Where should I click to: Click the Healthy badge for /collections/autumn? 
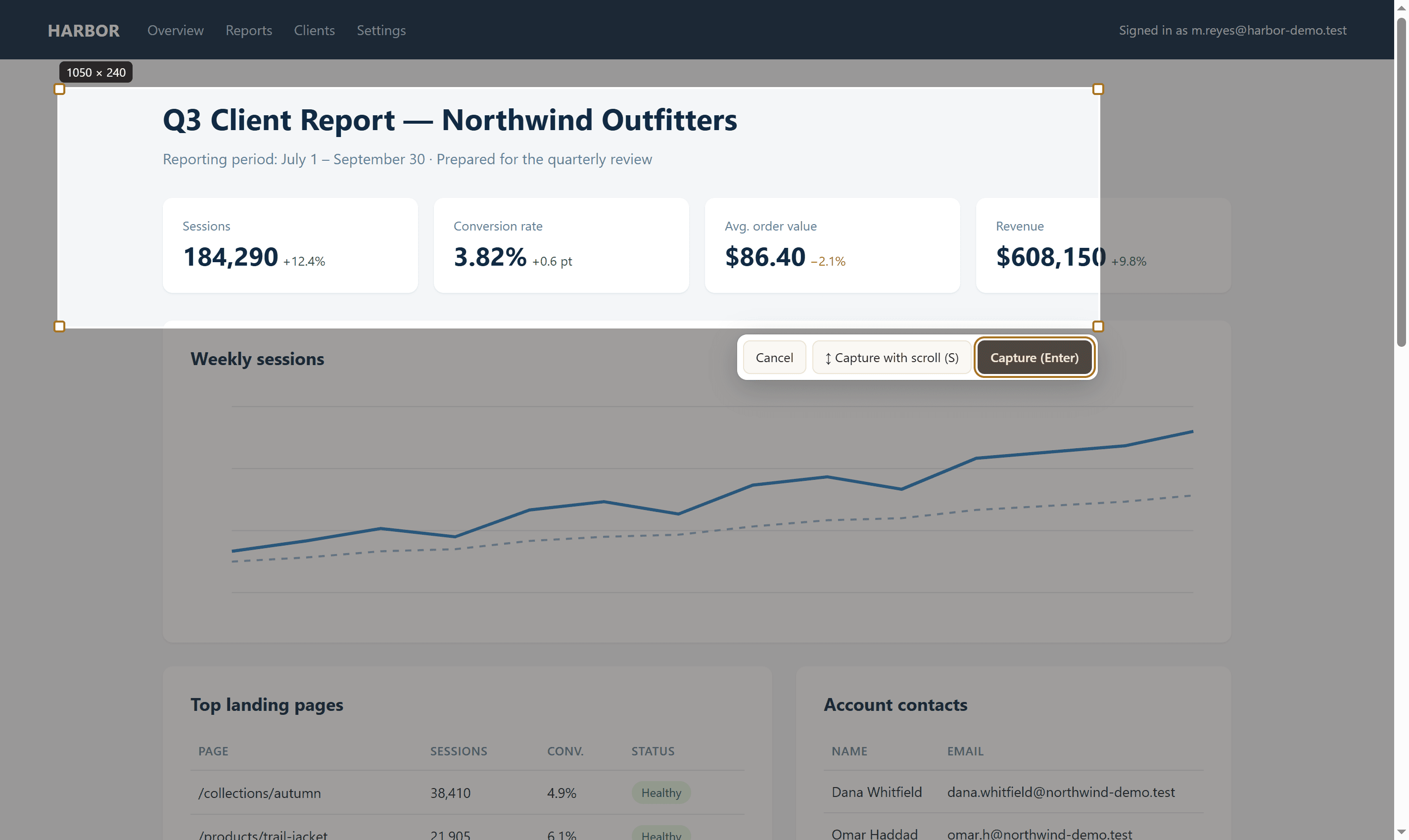660,793
